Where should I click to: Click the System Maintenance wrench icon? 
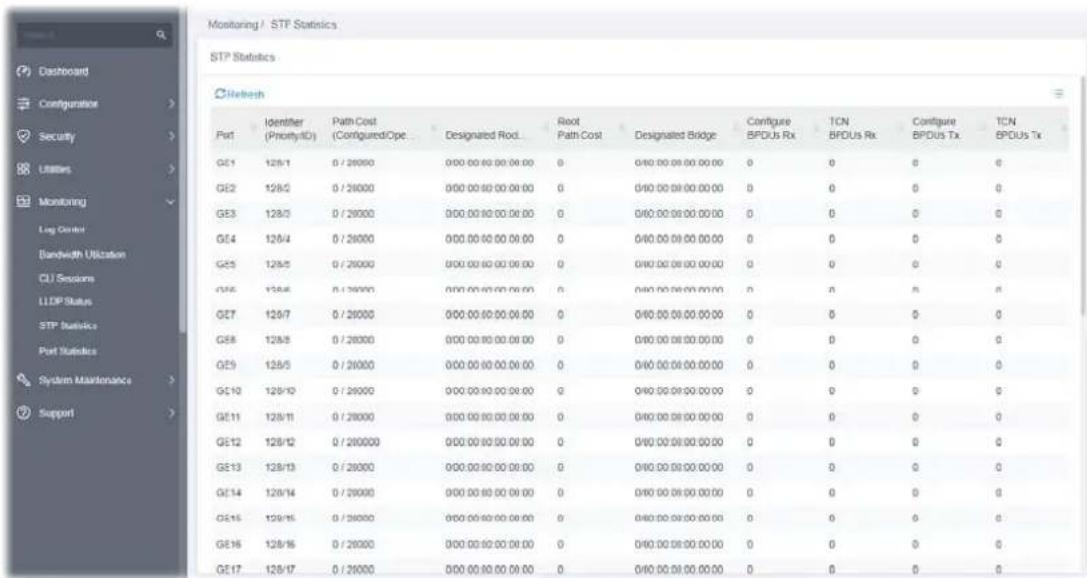[24, 380]
